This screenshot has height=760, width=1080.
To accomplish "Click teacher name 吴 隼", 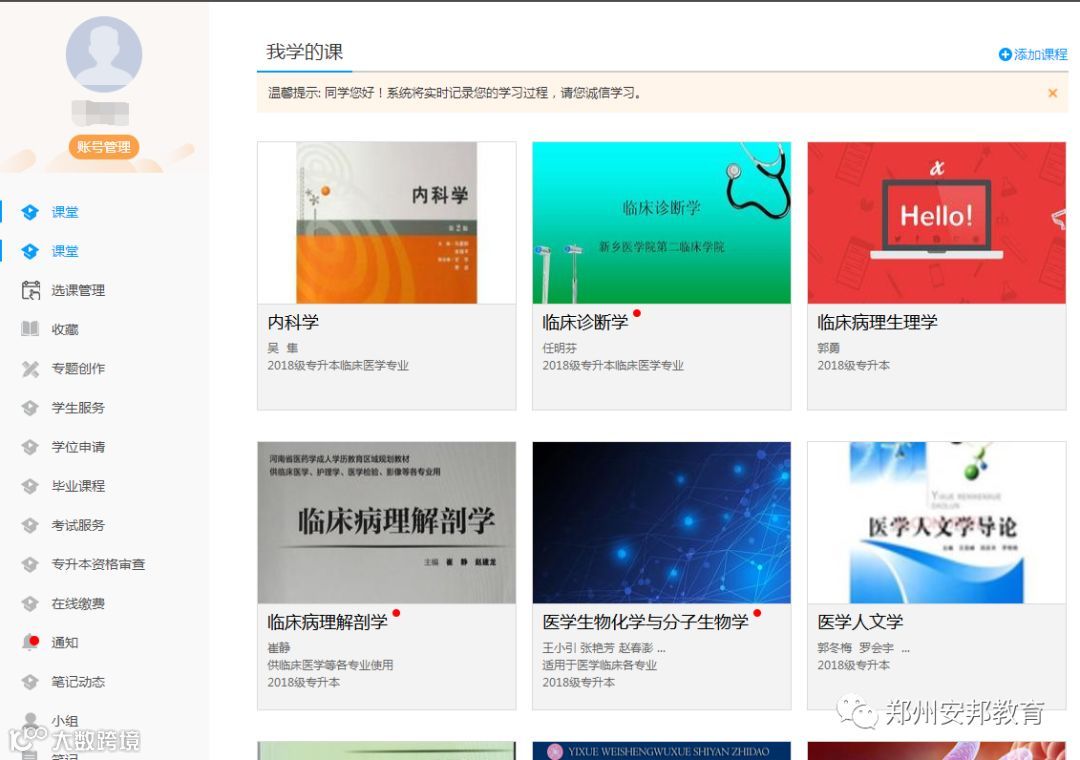I will pyautogui.click(x=282, y=348).
